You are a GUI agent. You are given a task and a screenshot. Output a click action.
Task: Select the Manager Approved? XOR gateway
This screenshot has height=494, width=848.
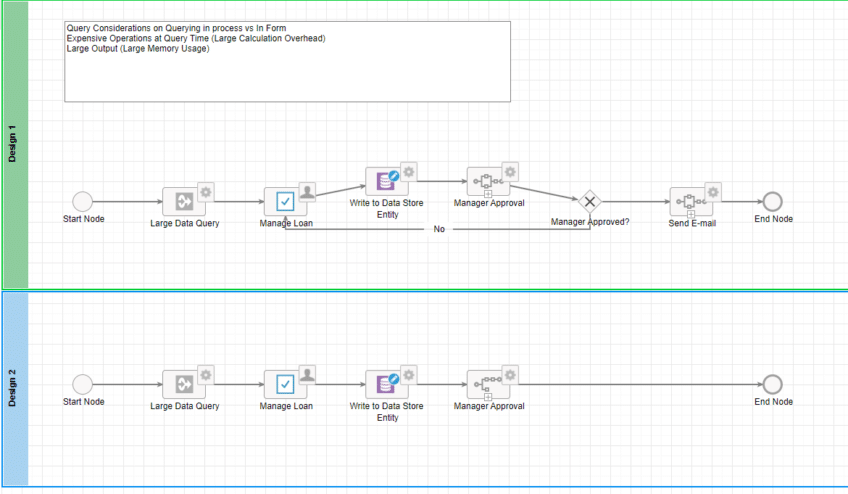tap(589, 202)
